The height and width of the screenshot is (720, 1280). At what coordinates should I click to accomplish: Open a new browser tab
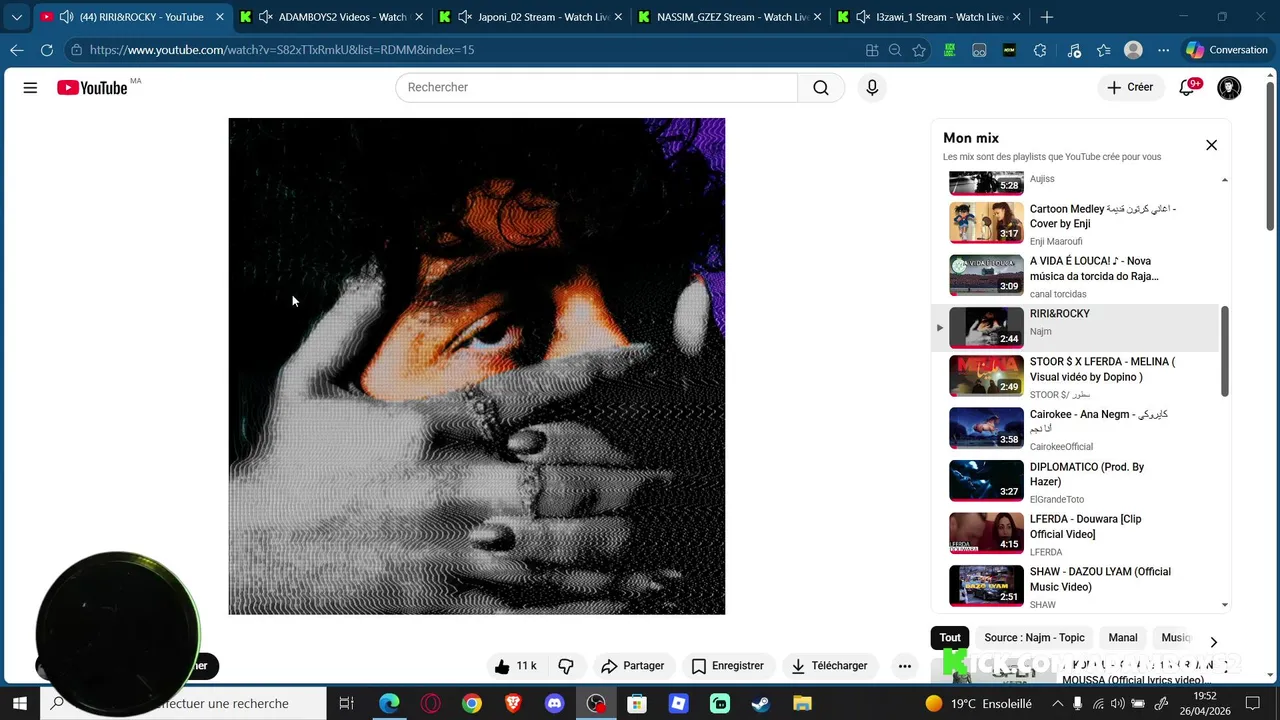pyautogui.click(x=1047, y=17)
